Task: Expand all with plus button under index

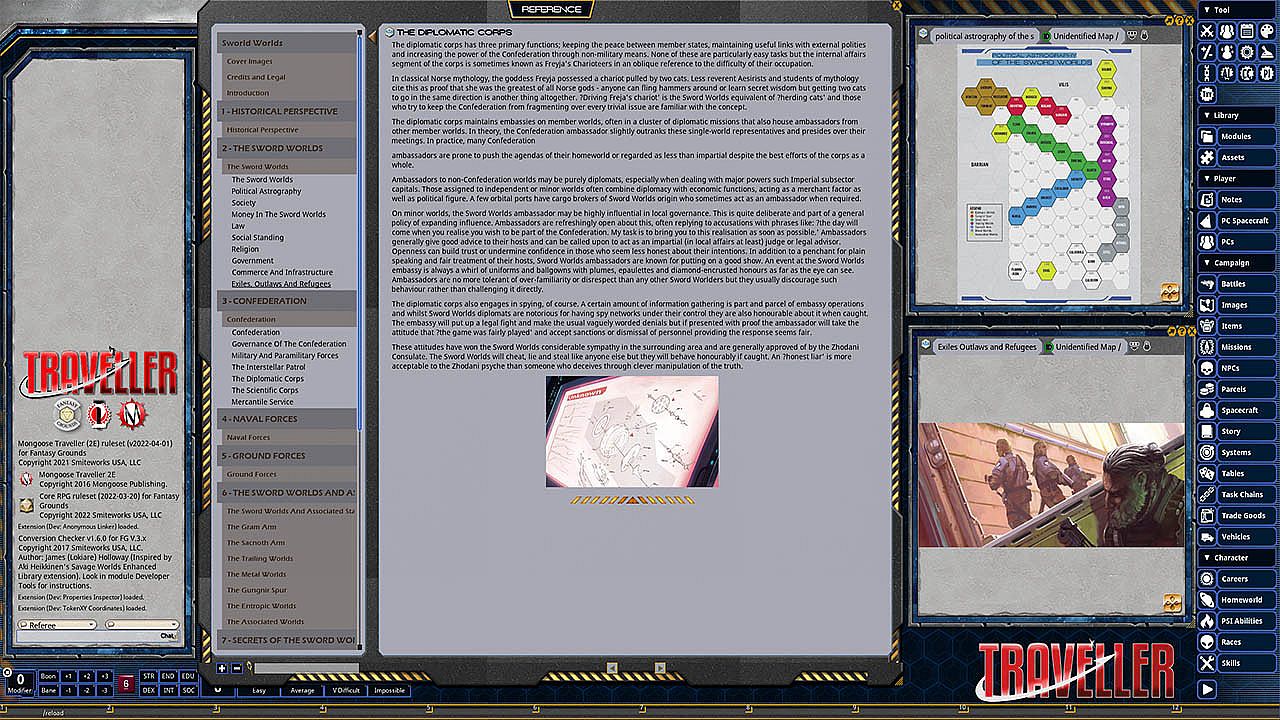Action: pyautogui.click(x=222, y=668)
